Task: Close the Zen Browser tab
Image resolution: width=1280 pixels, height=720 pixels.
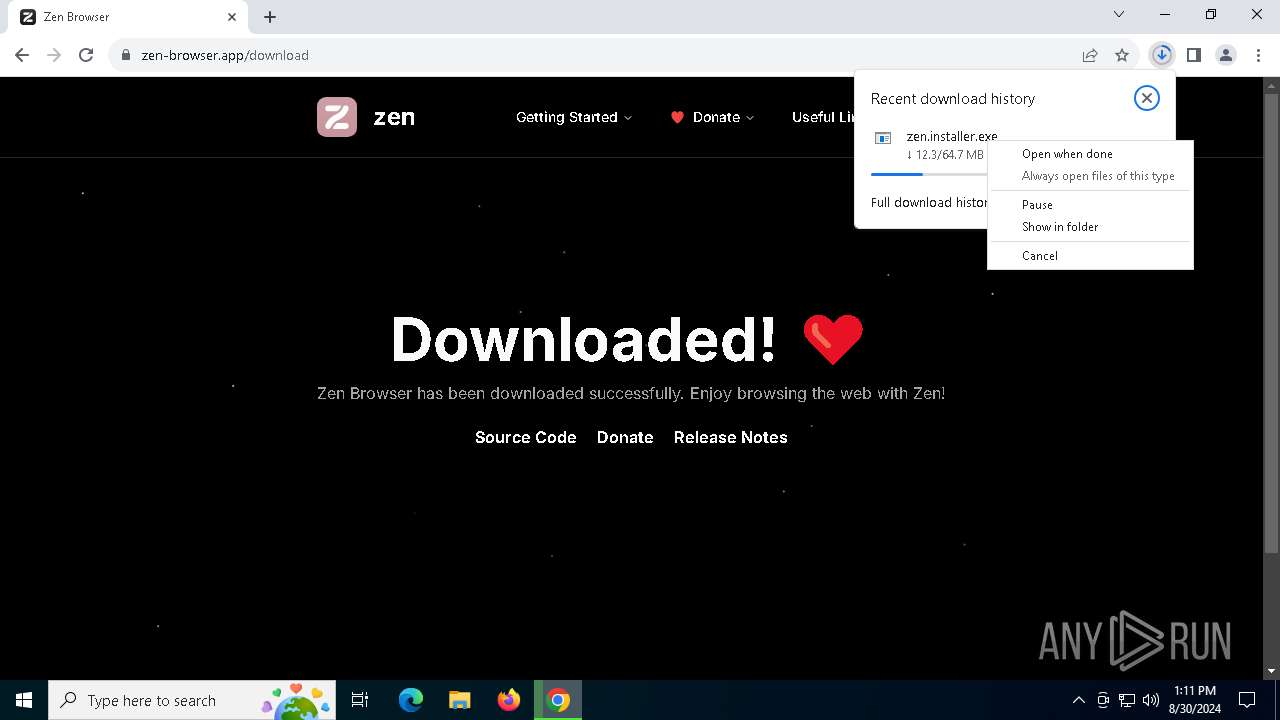Action: tap(232, 17)
